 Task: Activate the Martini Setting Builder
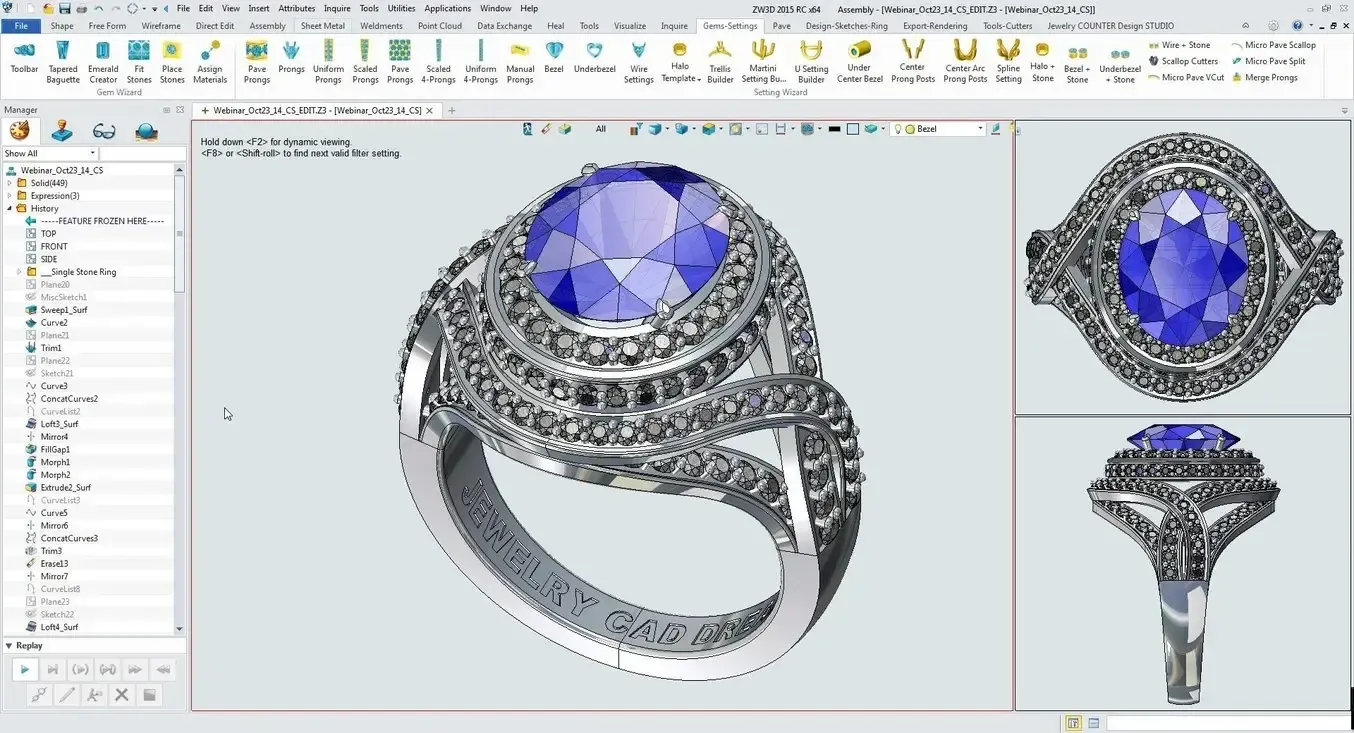click(x=763, y=60)
